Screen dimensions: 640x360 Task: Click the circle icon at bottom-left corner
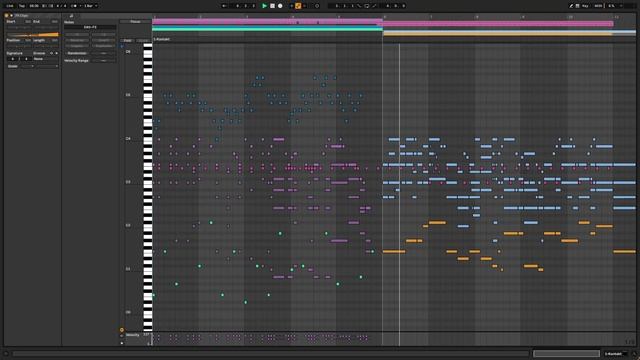click(x=6, y=354)
